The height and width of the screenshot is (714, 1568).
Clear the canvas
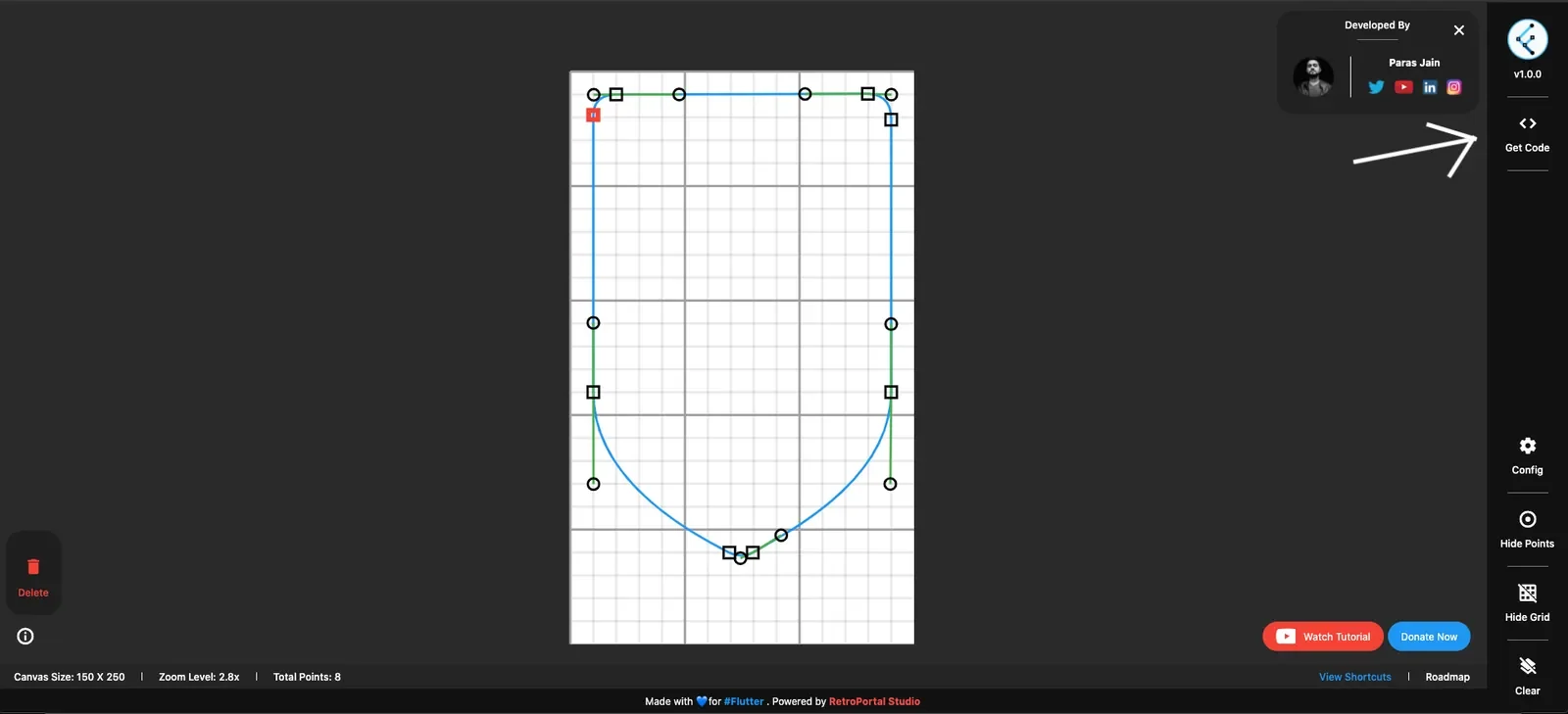tap(1527, 677)
